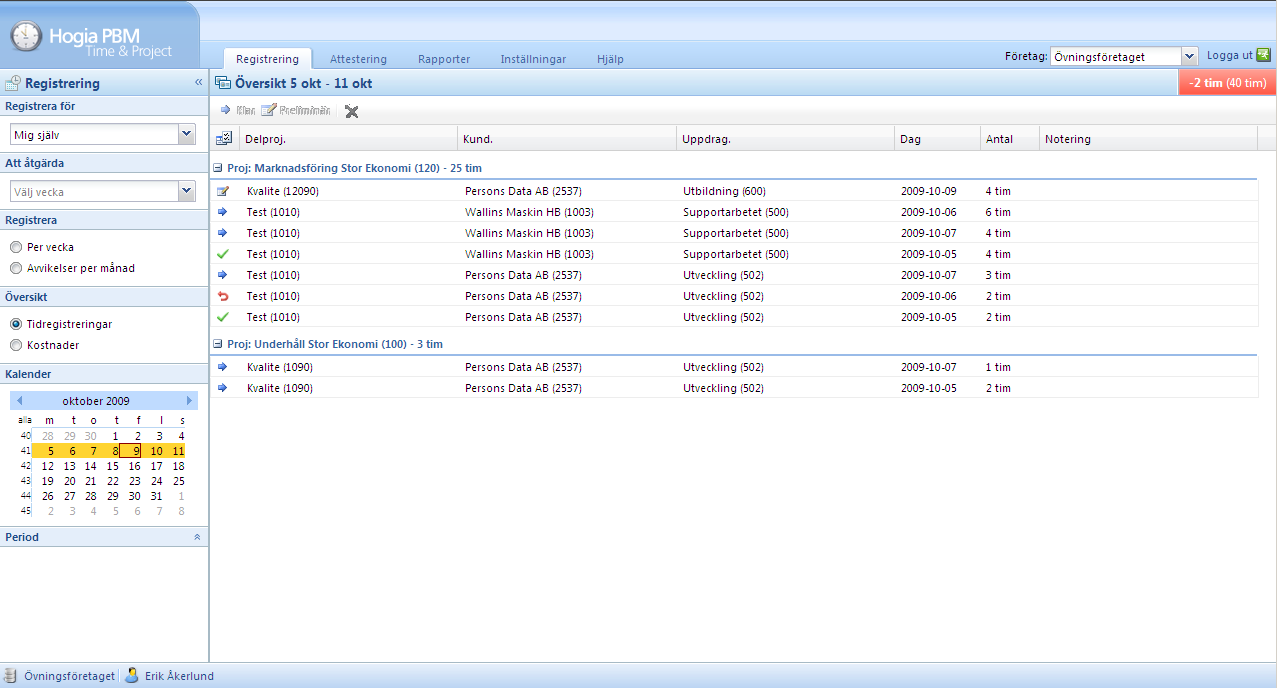Select Avvikelser per månad radio button
1278x688 pixels.
click(16, 268)
